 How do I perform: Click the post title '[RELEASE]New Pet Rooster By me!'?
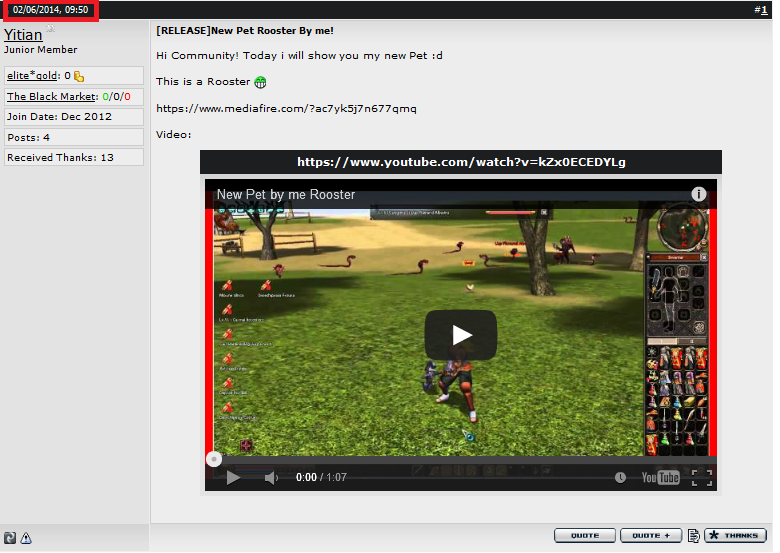point(245,30)
